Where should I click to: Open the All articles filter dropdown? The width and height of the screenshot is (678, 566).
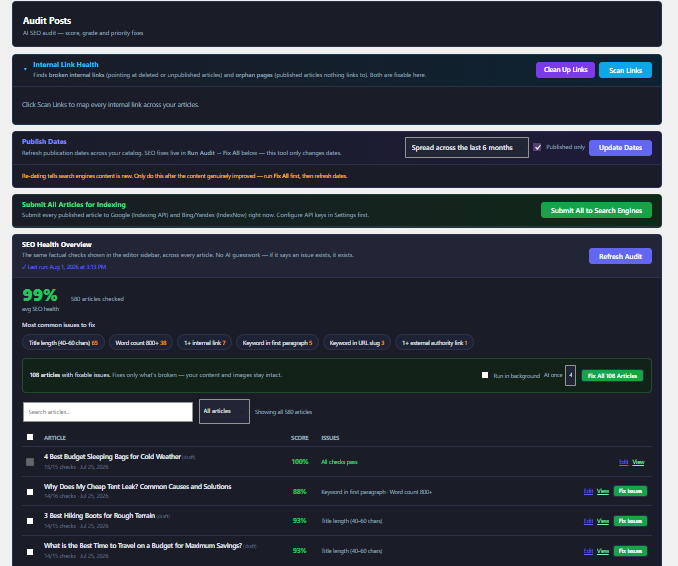pyautogui.click(x=224, y=411)
